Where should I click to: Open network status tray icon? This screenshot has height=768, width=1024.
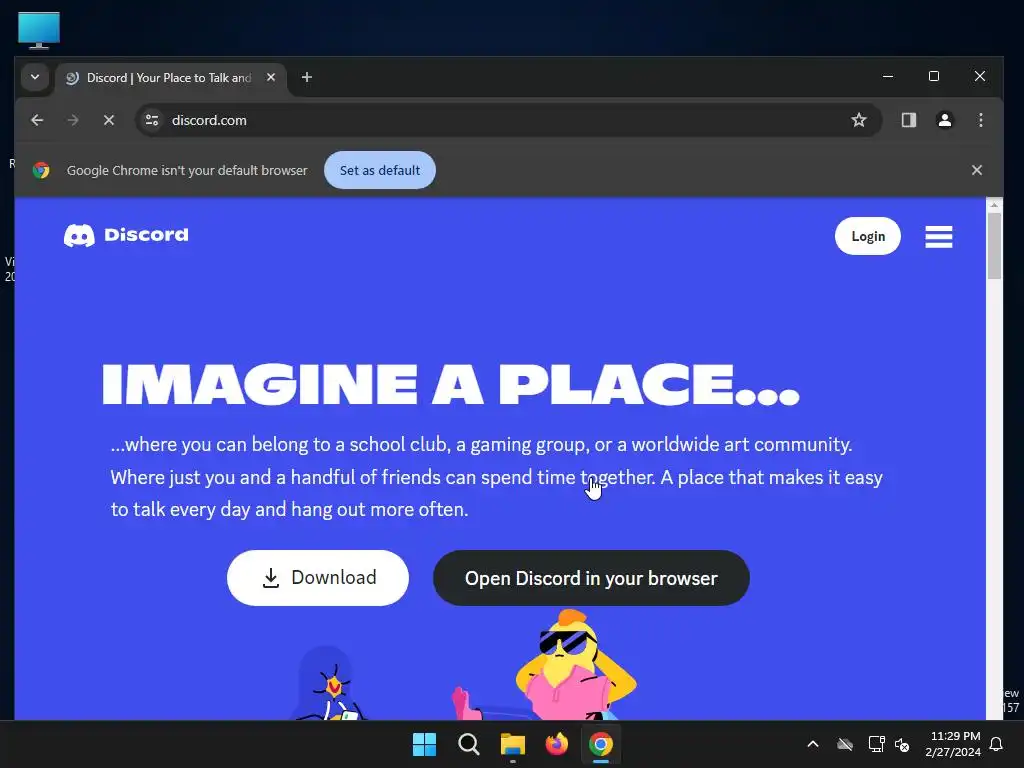876,744
